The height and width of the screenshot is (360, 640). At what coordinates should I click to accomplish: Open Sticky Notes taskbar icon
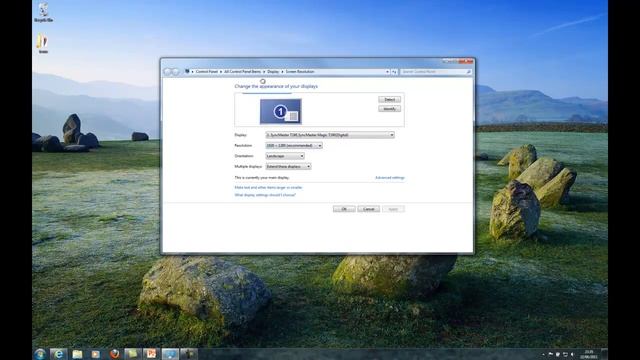coord(132,354)
